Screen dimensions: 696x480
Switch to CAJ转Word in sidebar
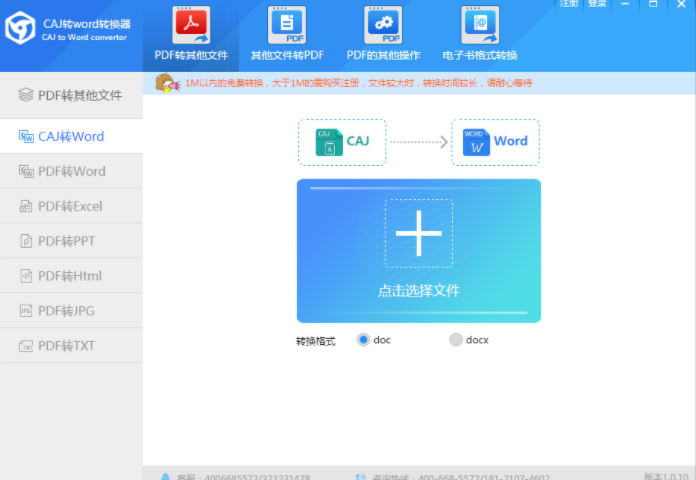coord(71,136)
